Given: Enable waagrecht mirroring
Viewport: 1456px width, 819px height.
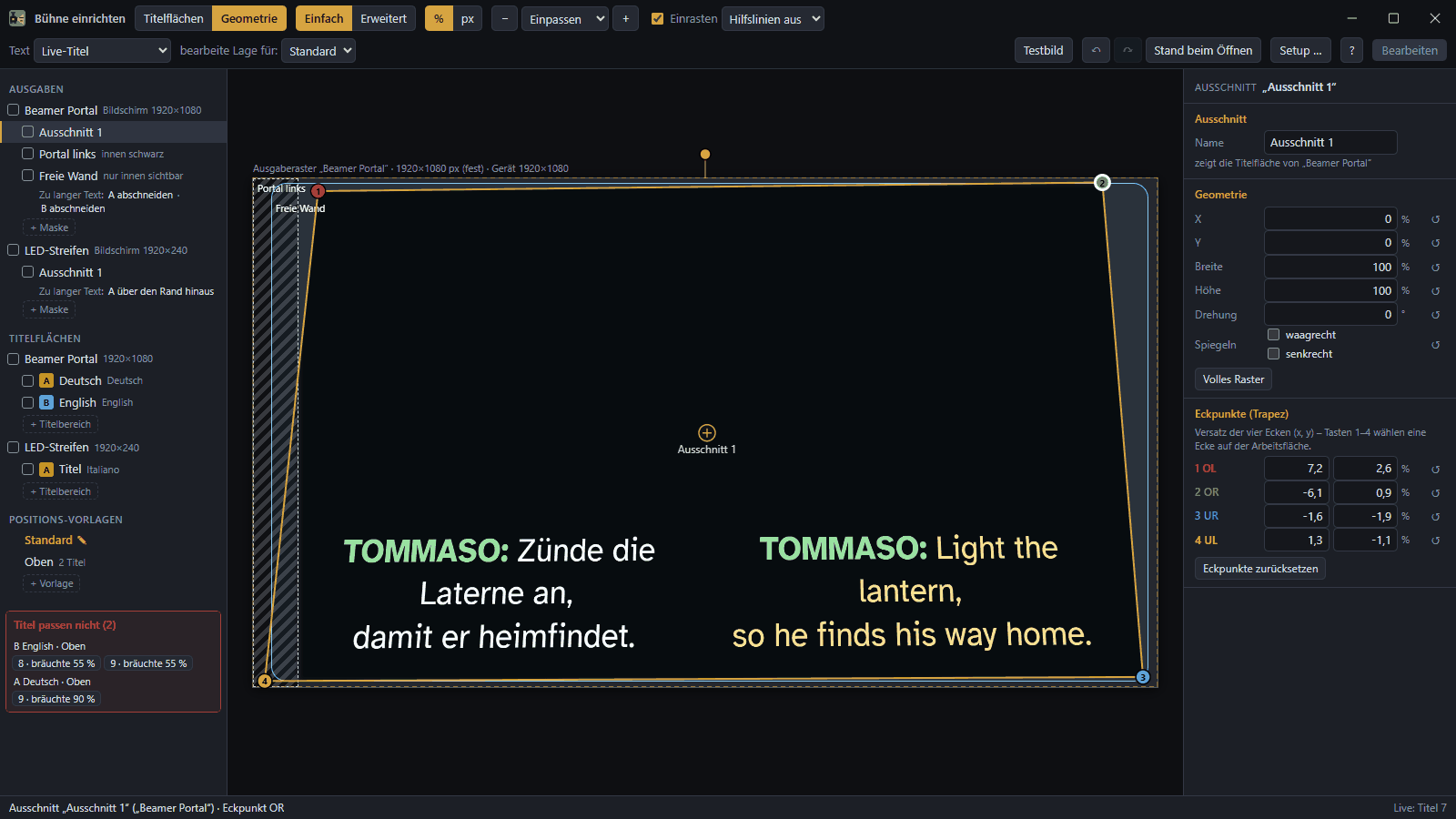Looking at the screenshot, I should (1274, 335).
